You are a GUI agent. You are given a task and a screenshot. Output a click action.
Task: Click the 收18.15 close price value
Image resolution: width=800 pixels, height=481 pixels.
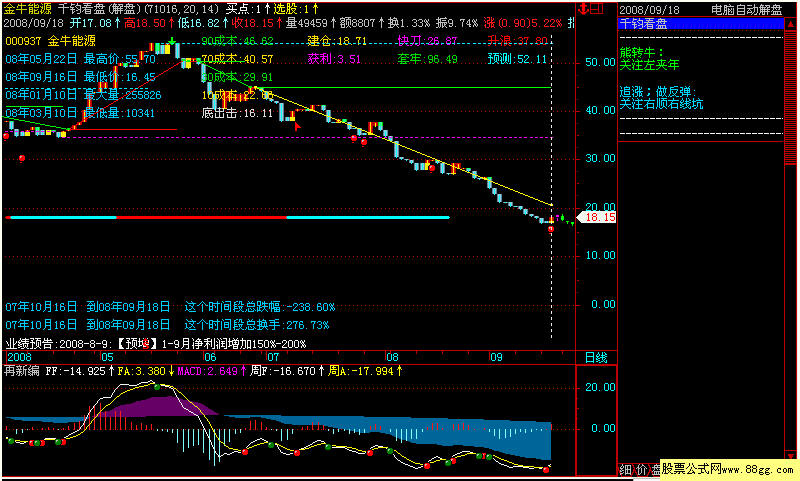tap(257, 23)
